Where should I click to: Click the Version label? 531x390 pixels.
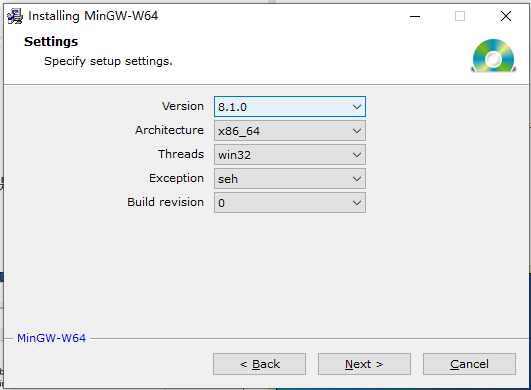click(183, 106)
